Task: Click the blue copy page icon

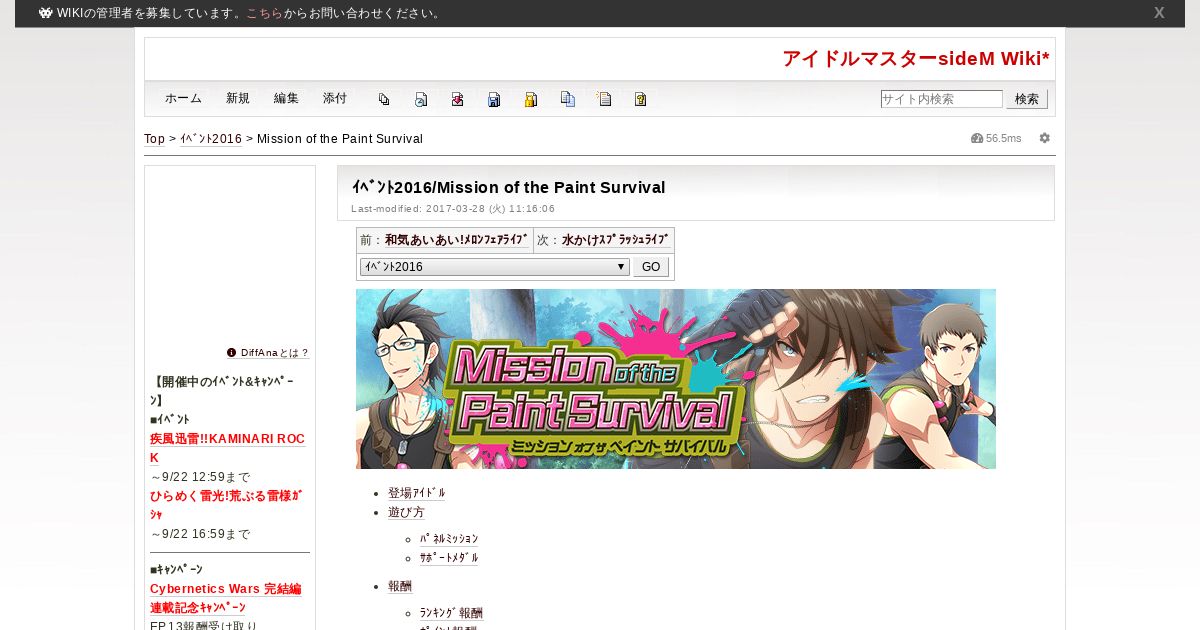Action: (x=568, y=99)
